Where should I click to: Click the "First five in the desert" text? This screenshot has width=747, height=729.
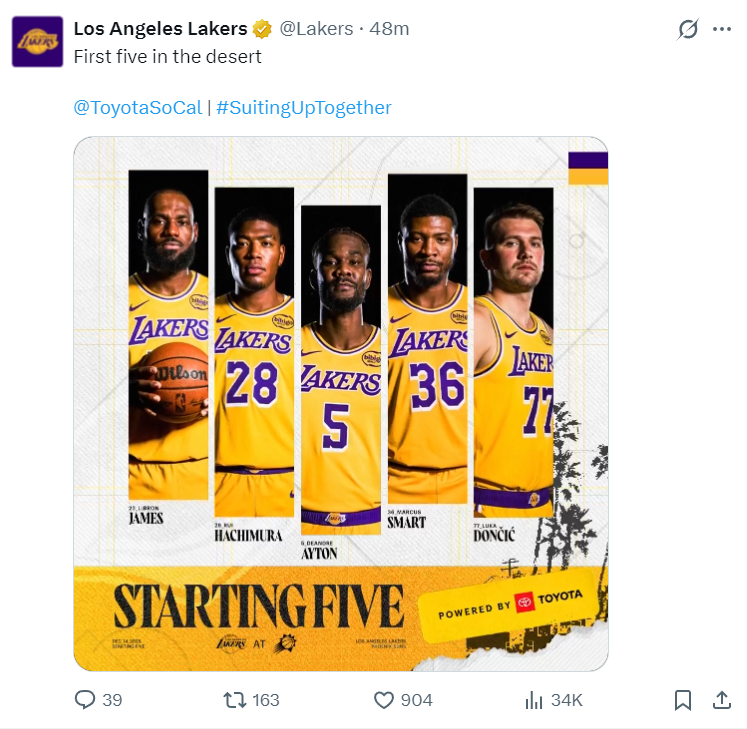(x=168, y=56)
